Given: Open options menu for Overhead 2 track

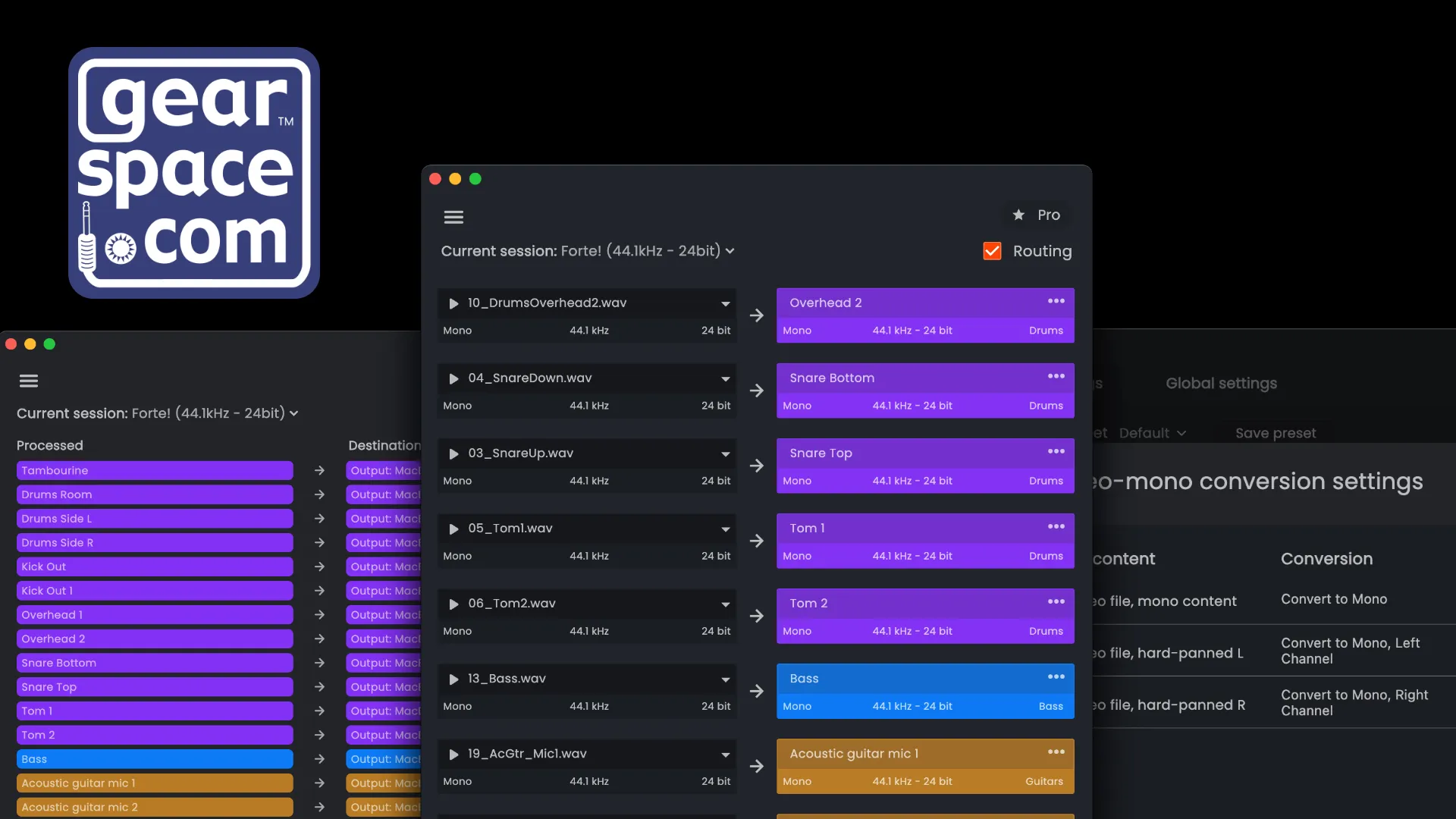Looking at the screenshot, I should coord(1056,301).
